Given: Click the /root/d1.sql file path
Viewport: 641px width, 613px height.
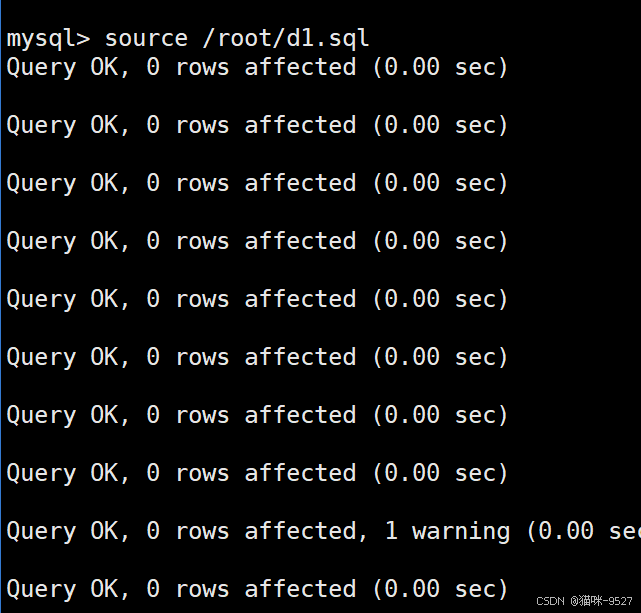Looking at the screenshot, I should pos(286,38).
